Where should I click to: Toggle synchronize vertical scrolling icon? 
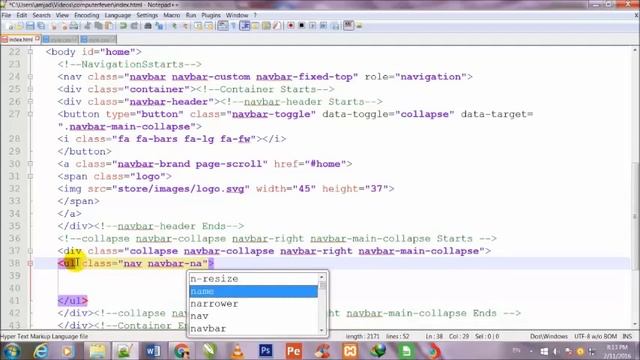[x=198, y=26]
